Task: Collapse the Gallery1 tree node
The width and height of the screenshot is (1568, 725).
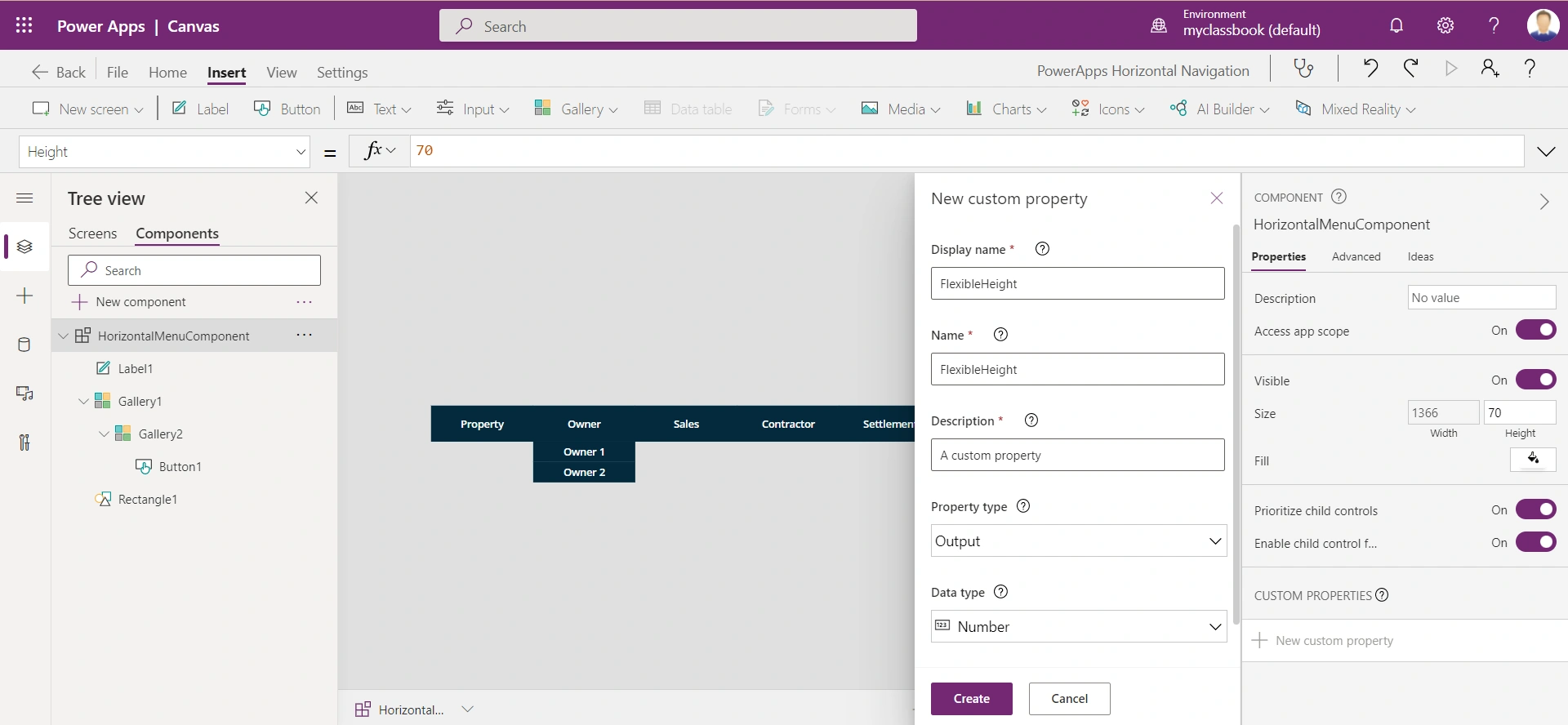Action: tap(83, 401)
